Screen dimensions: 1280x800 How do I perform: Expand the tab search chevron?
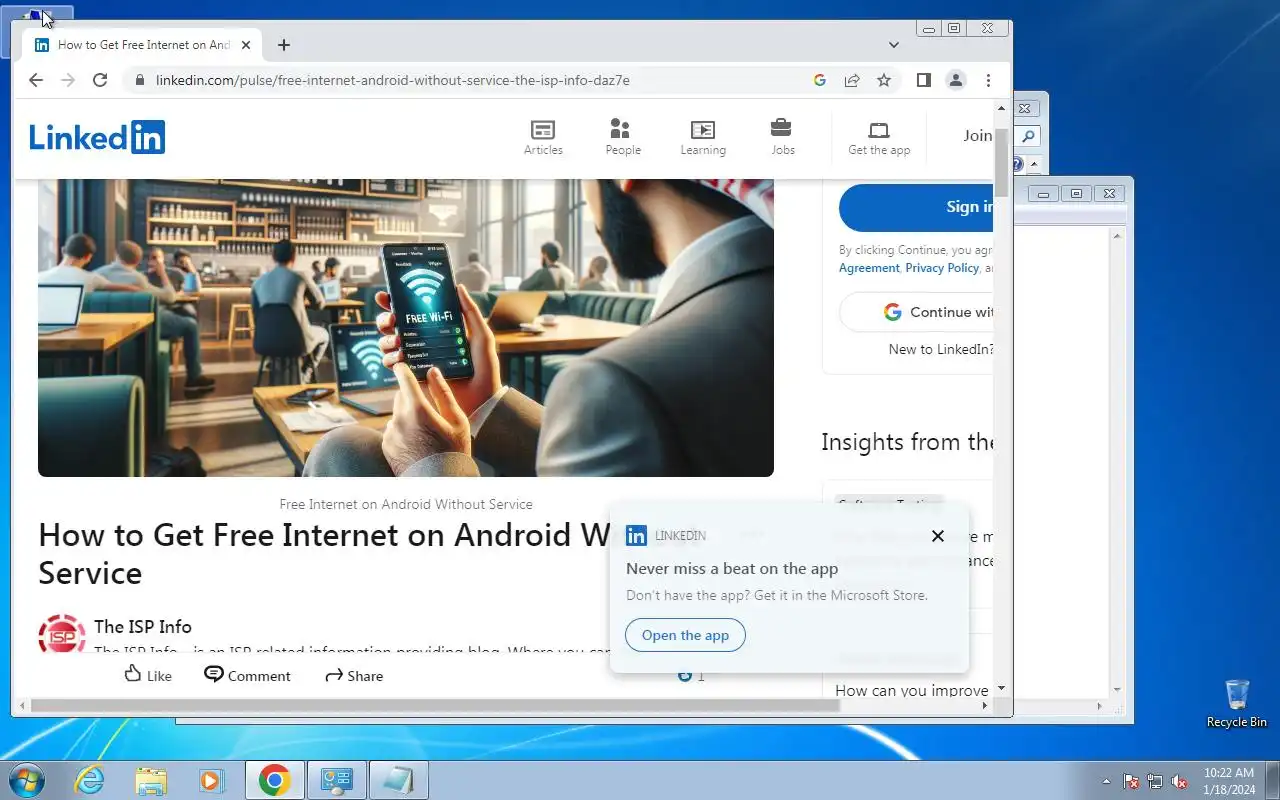894,45
